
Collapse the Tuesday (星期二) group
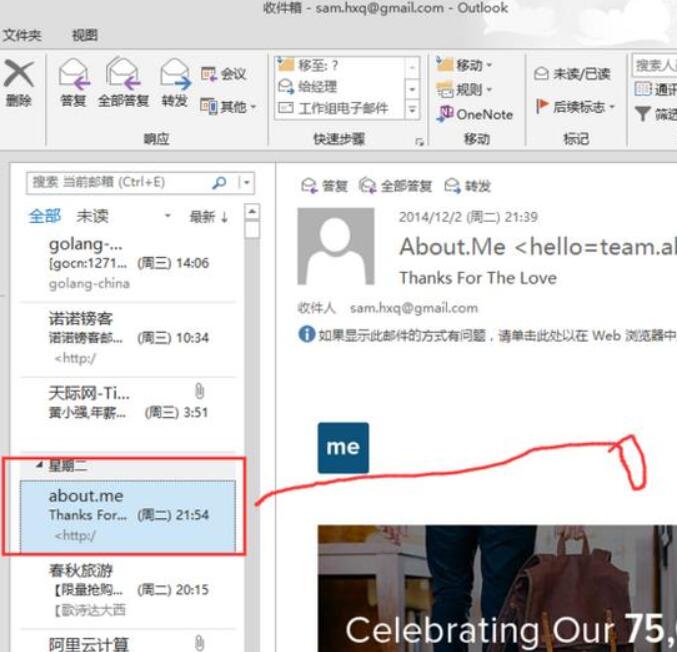[39, 465]
